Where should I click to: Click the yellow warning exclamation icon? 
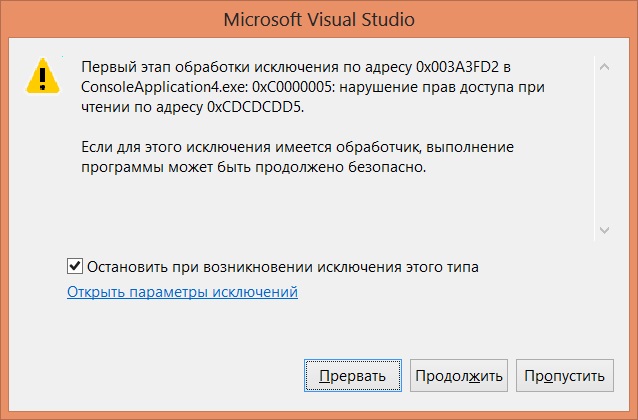coord(42,76)
